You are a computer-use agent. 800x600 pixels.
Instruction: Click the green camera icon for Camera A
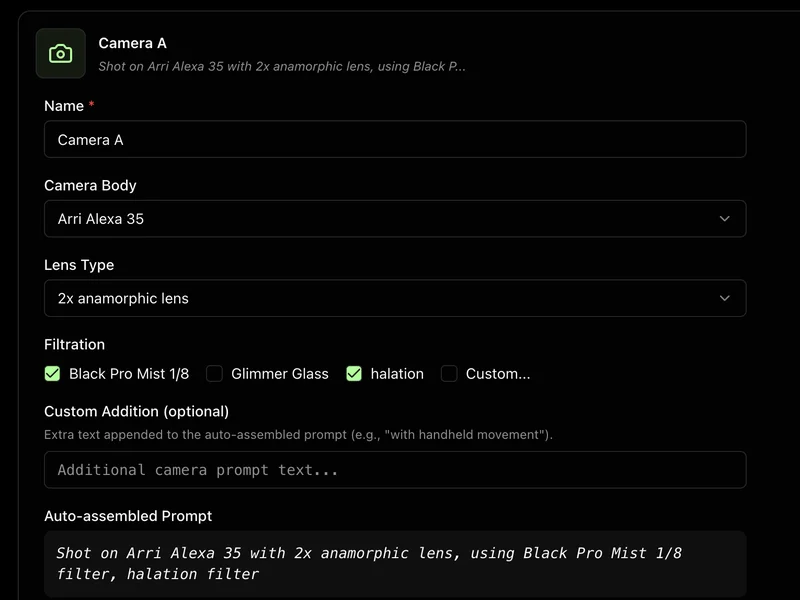tap(60, 54)
